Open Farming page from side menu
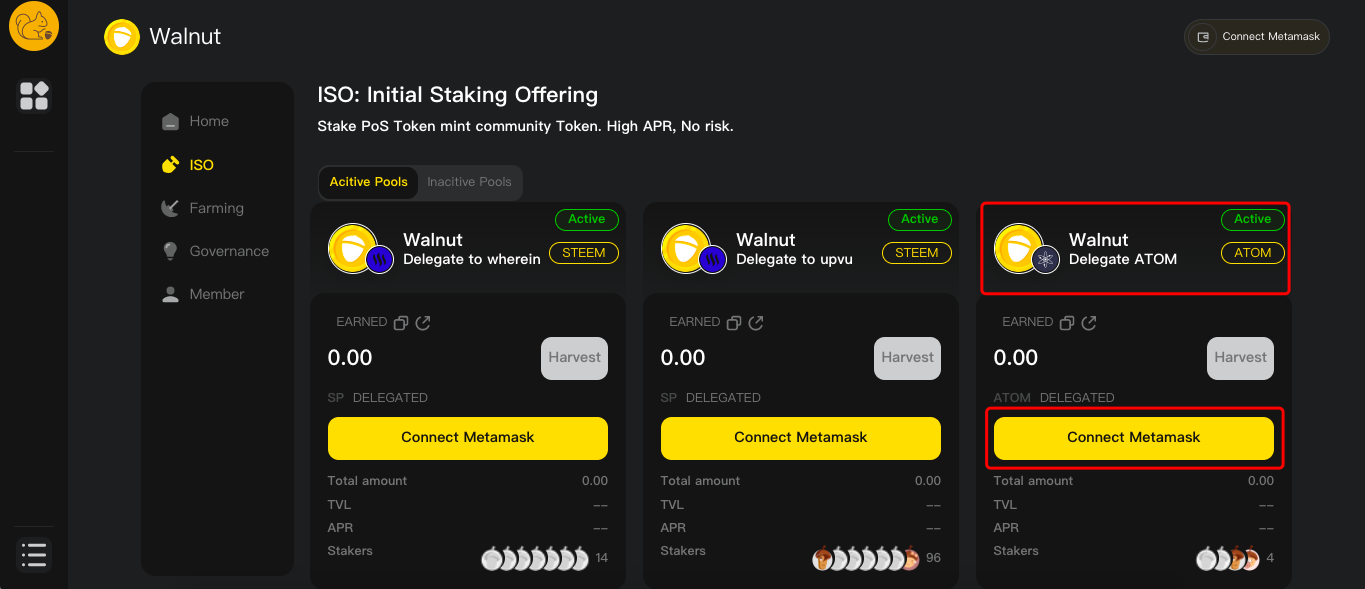This screenshot has height=589, width=1365. 216,208
